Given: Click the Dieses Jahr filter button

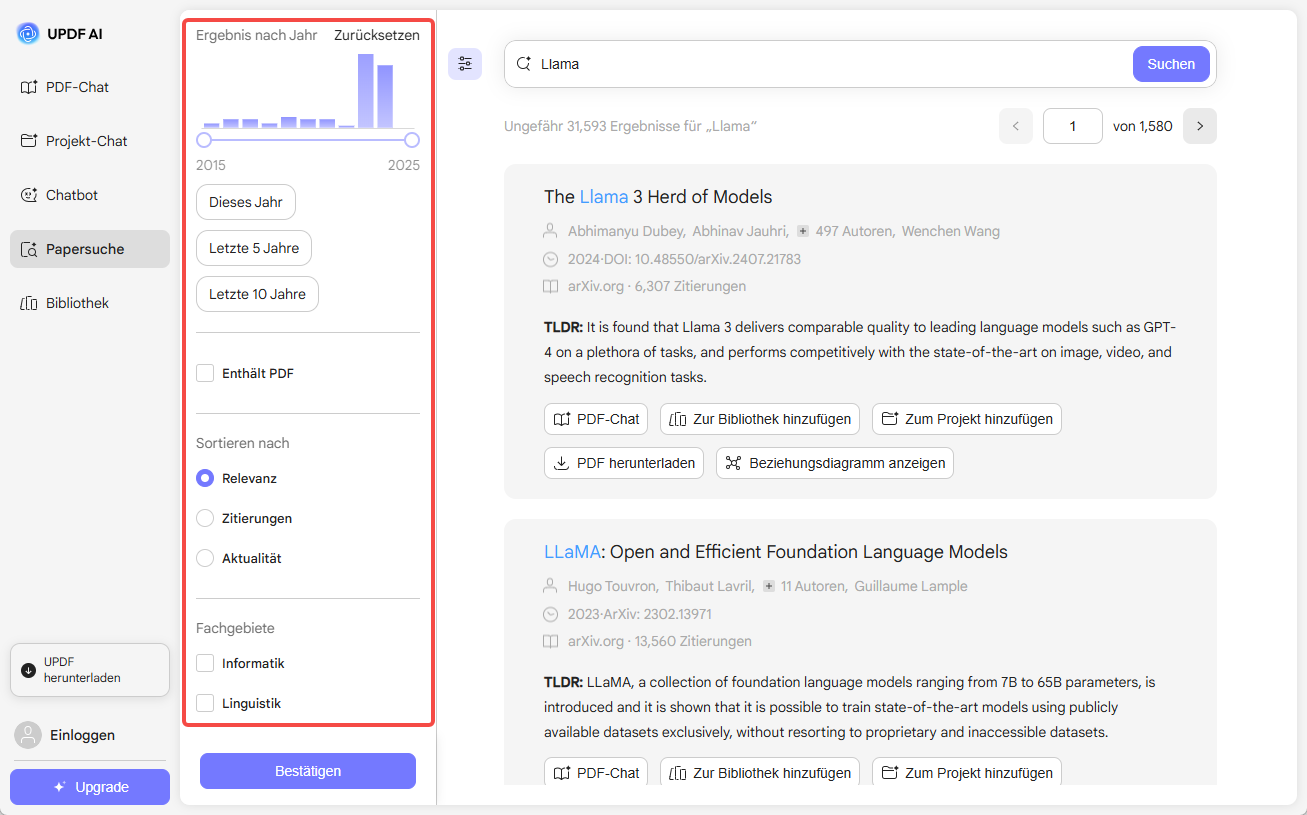Looking at the screenshot, I should (x=246, y=202).
